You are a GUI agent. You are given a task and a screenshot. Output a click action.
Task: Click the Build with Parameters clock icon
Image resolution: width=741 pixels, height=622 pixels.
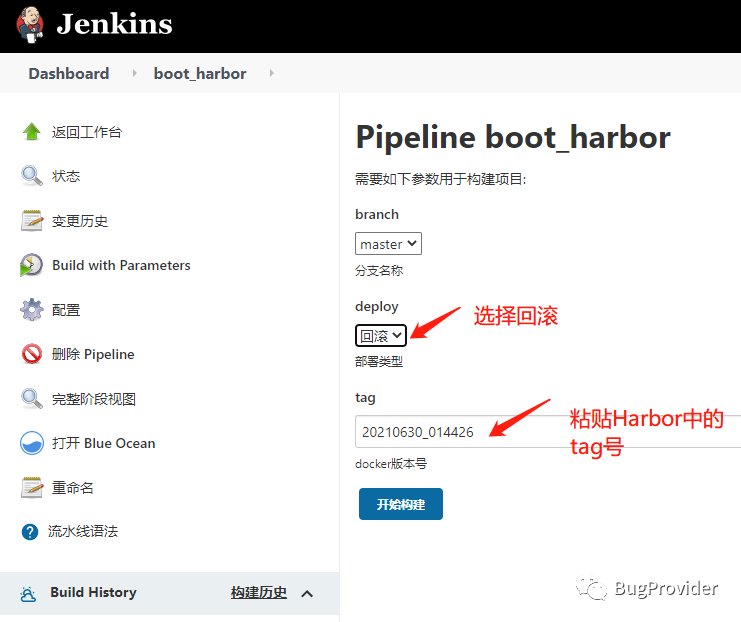(x=32, y=266)
